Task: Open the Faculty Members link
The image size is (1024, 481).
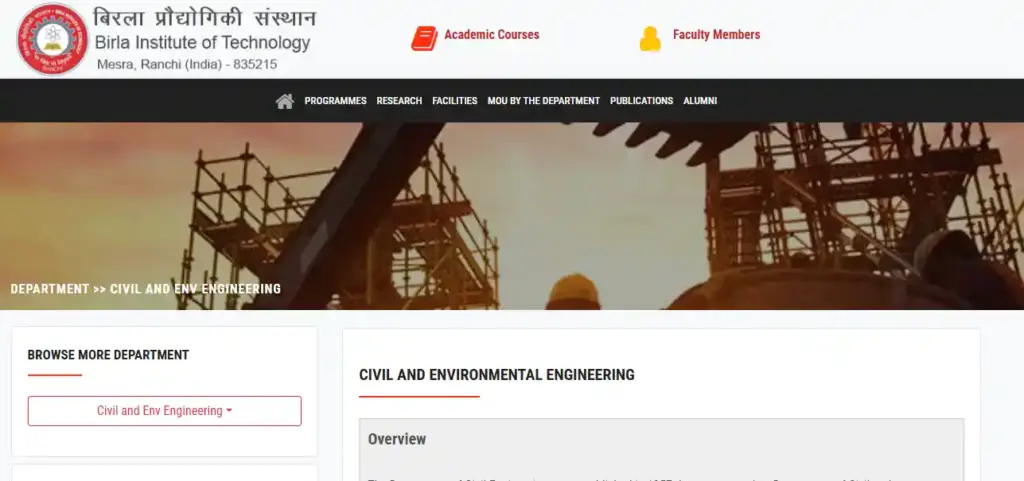Action: (716, 35)
